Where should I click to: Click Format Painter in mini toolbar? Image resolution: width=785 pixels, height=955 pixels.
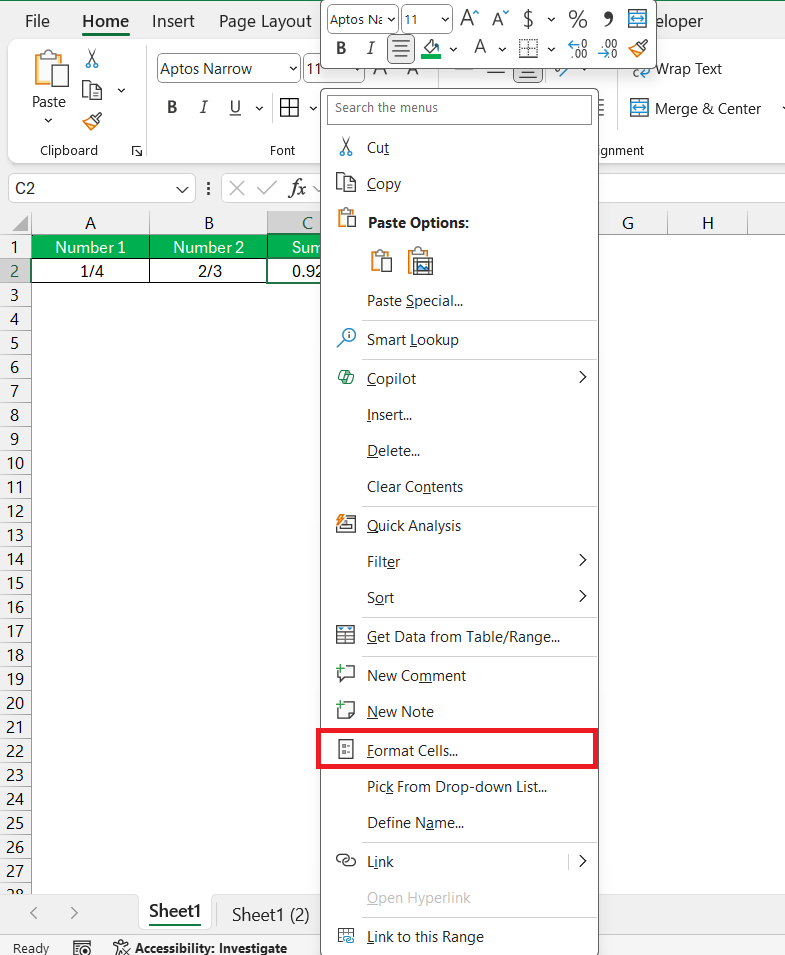tap(638, 48)
